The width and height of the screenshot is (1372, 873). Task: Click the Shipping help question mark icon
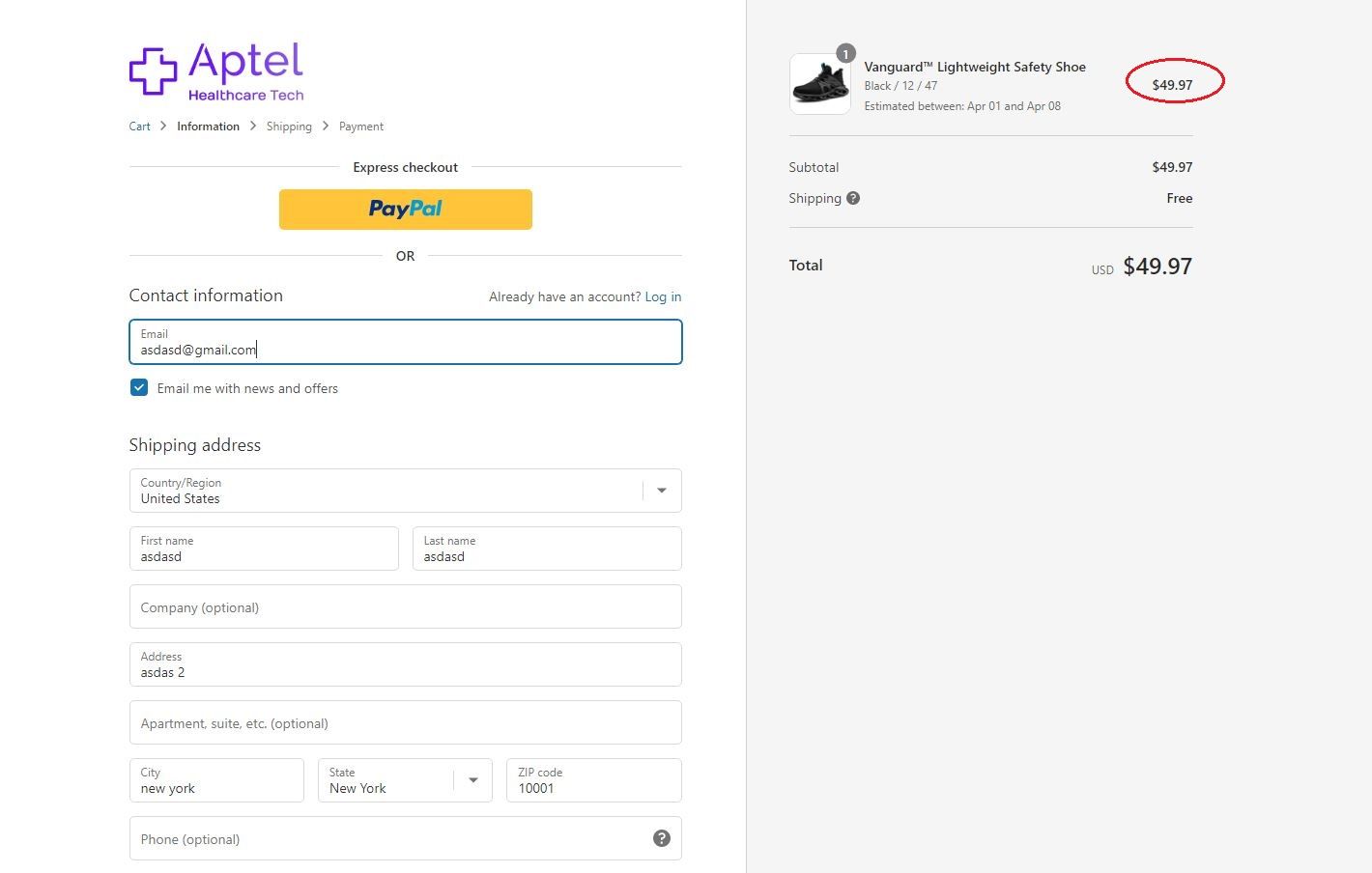[853, 198]
